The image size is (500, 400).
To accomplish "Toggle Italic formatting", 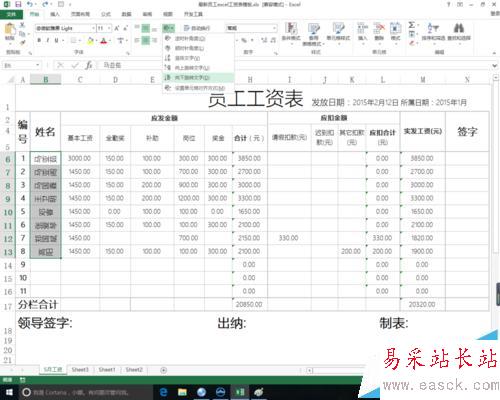I will (x=48, y=41).
